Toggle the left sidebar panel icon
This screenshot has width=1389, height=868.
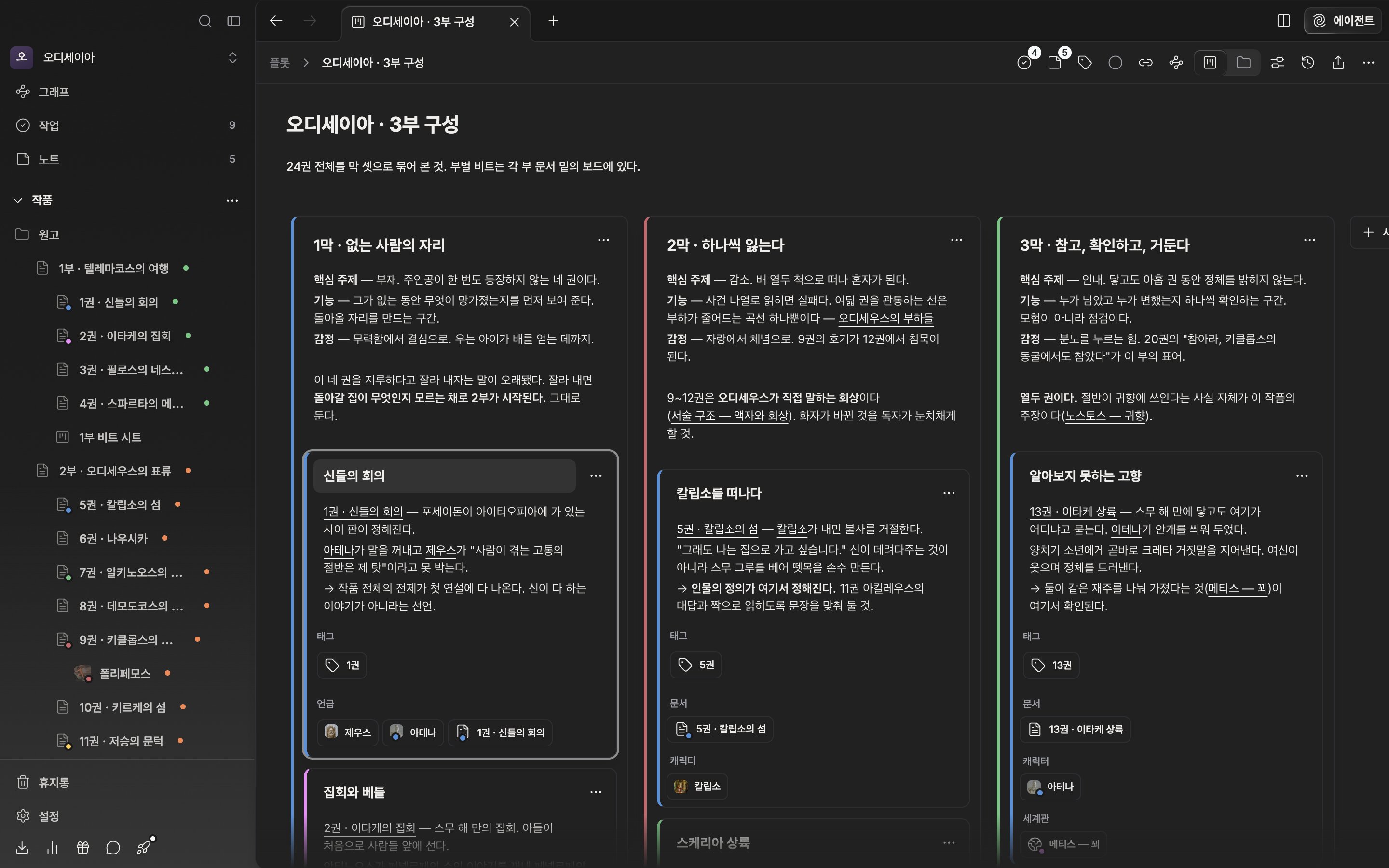[x=233, y=21]
